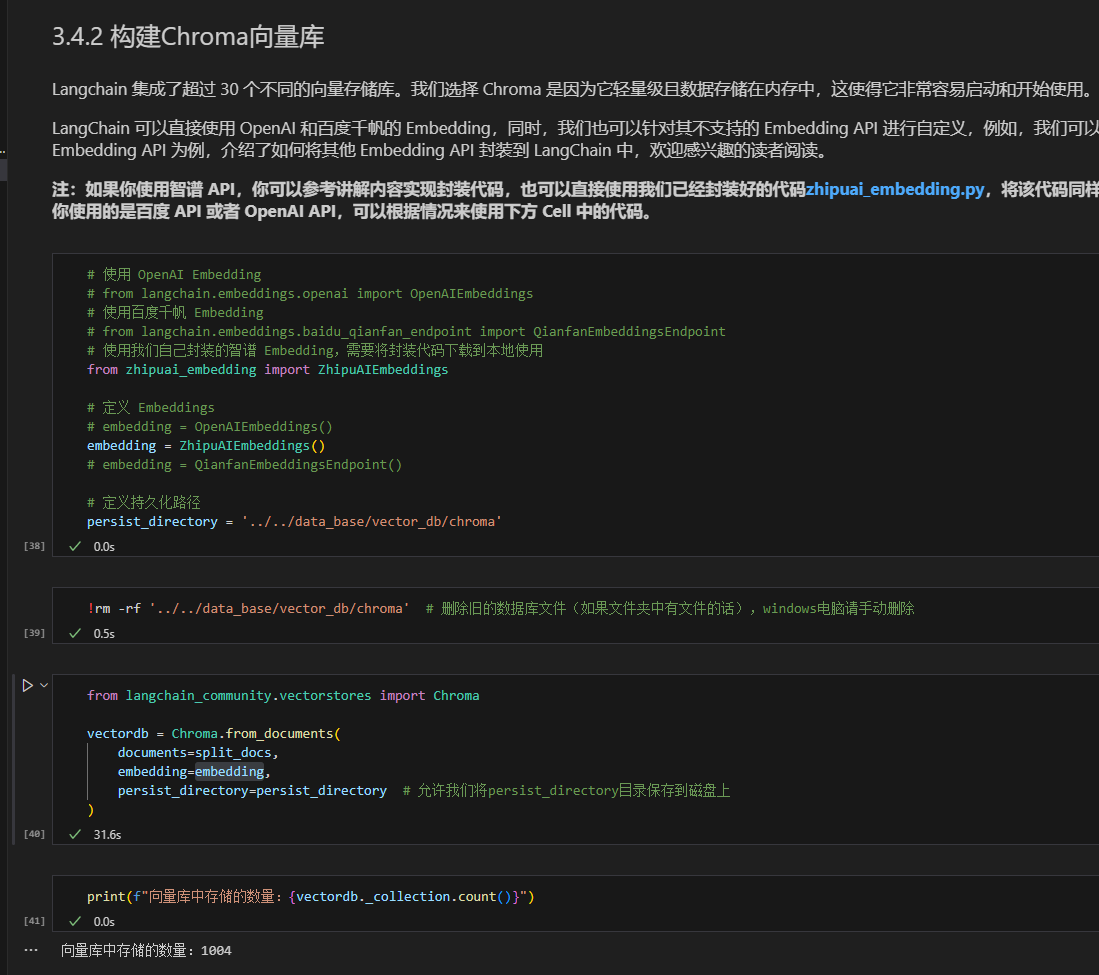
Task: Click success checkmark of cell 41
Action: 75,922
